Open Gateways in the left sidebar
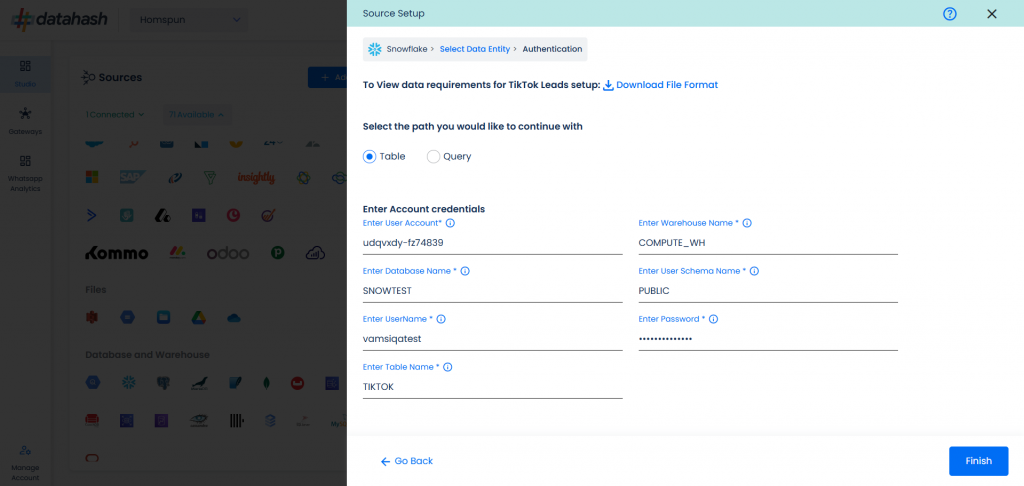Image resolution: width=1024 pixels, height=486 pixels. coord(25,122)
